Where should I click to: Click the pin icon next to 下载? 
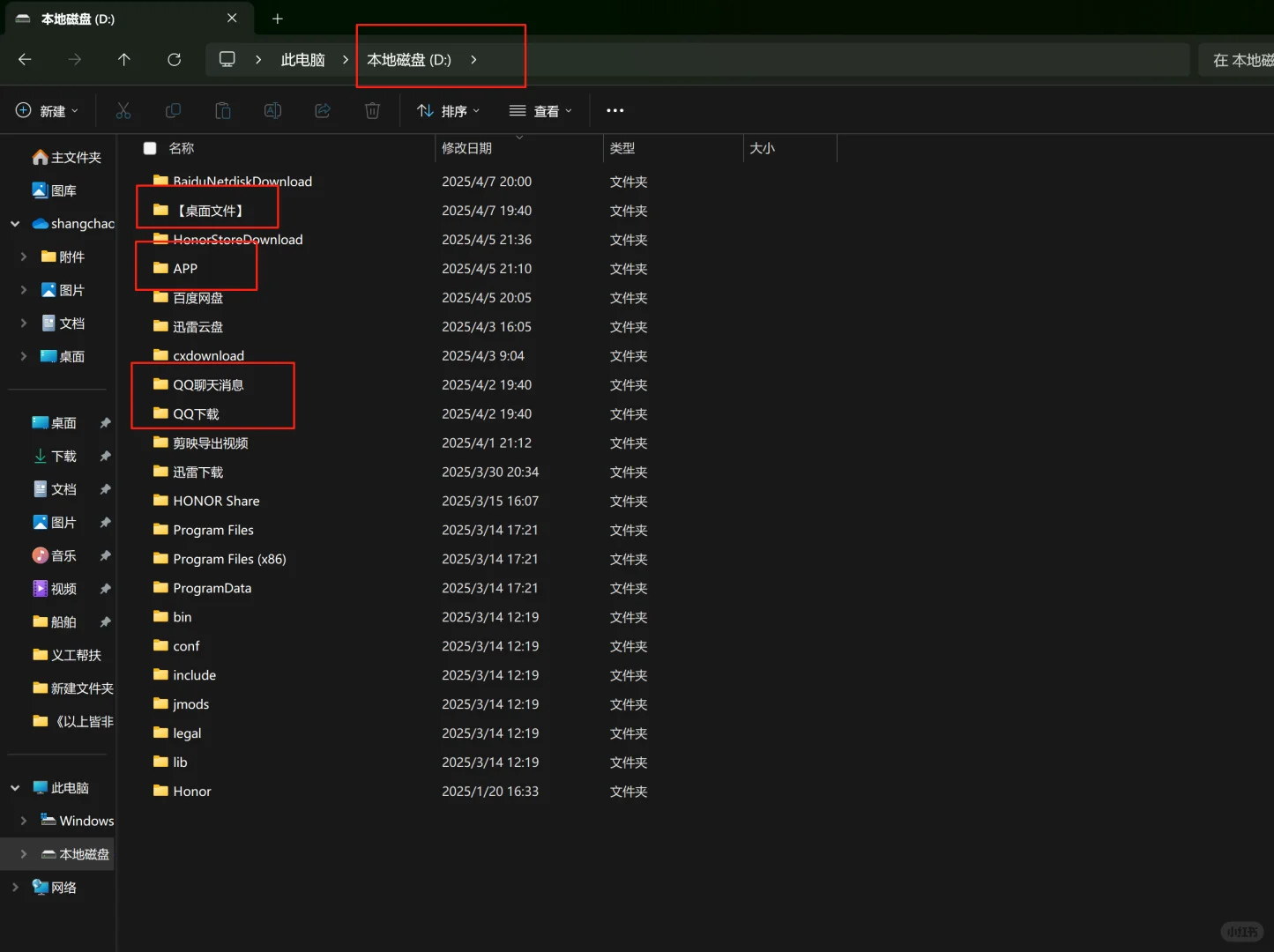pos(105,457)
